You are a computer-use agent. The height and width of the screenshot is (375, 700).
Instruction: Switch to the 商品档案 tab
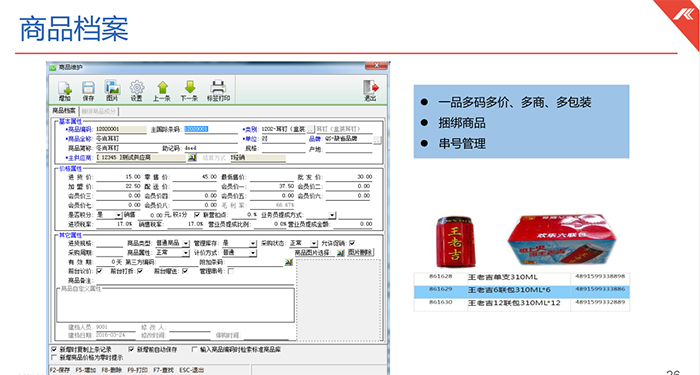pyautogui.click(x=64, y=111)
